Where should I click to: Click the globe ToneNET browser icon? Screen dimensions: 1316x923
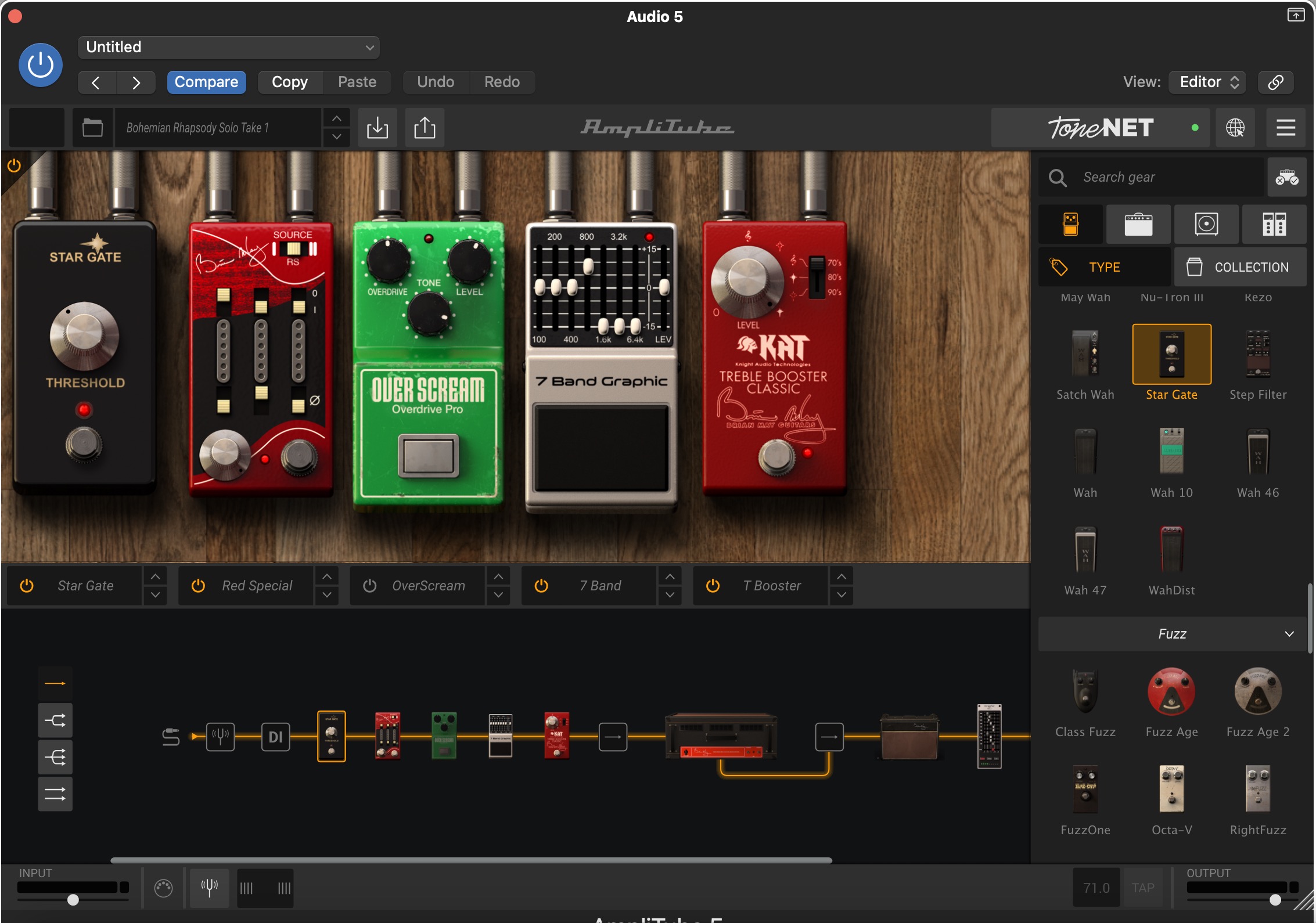tap(1235, 128)
